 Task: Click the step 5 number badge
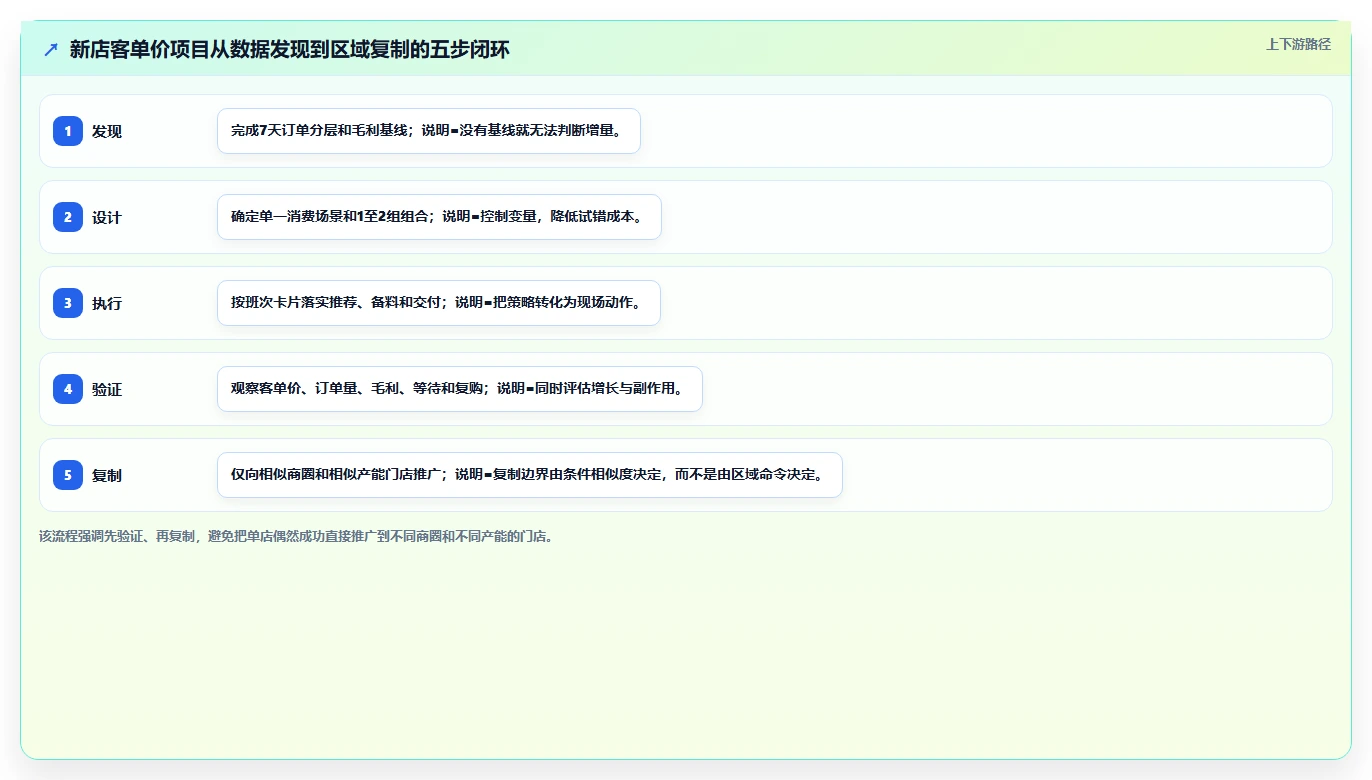click(x=68, y=475)
